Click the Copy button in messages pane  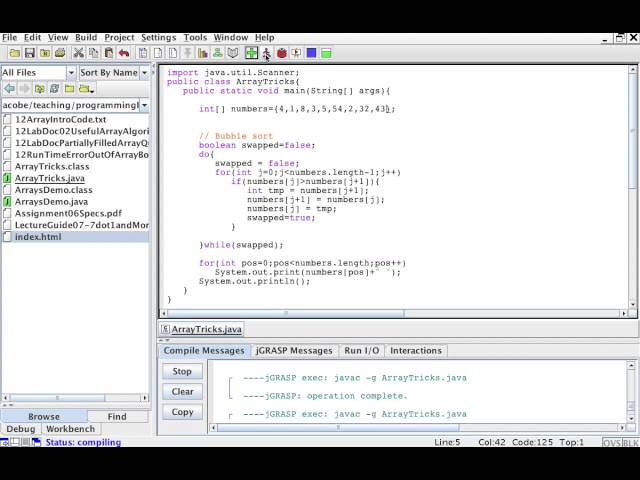pos(182,412)
